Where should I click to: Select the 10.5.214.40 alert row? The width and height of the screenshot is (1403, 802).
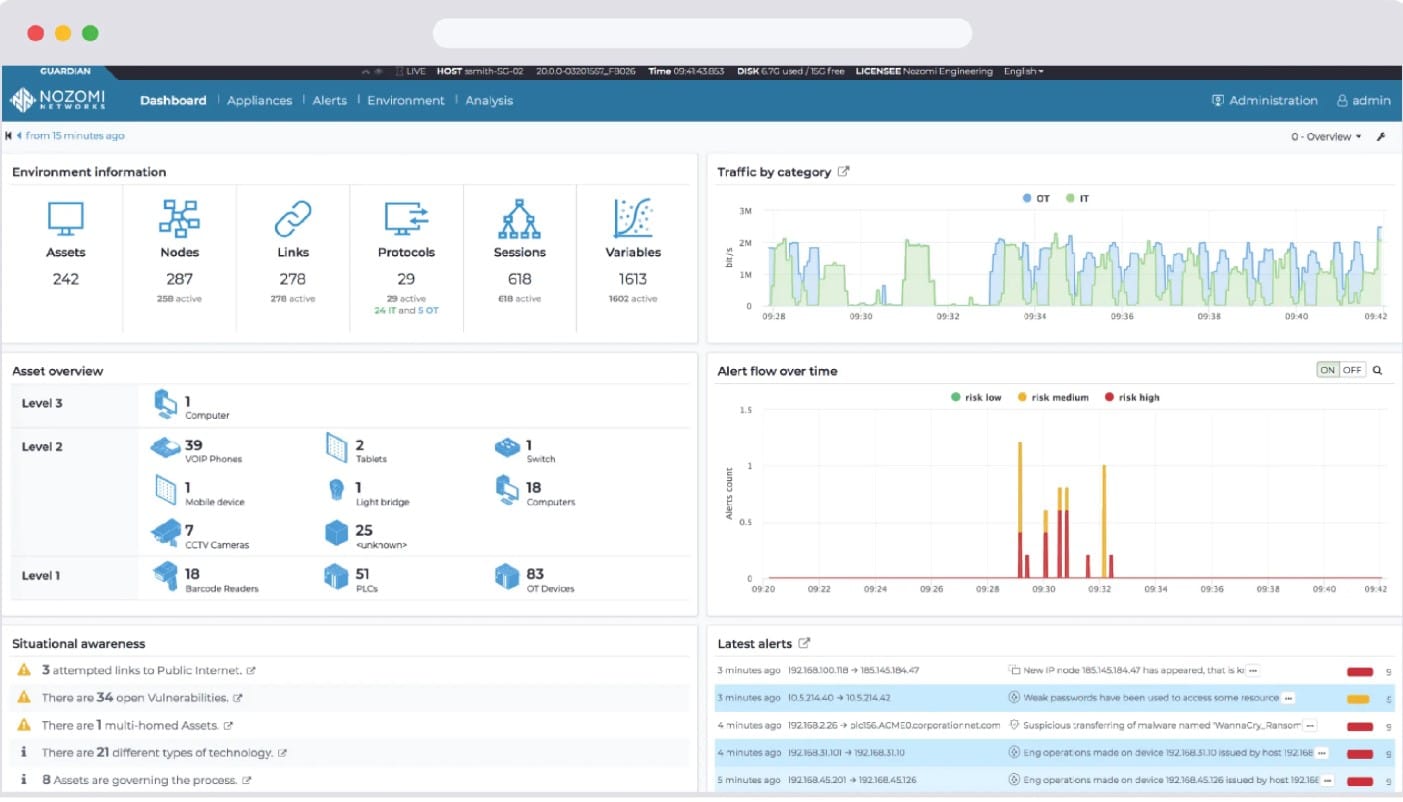point(1057,698)
